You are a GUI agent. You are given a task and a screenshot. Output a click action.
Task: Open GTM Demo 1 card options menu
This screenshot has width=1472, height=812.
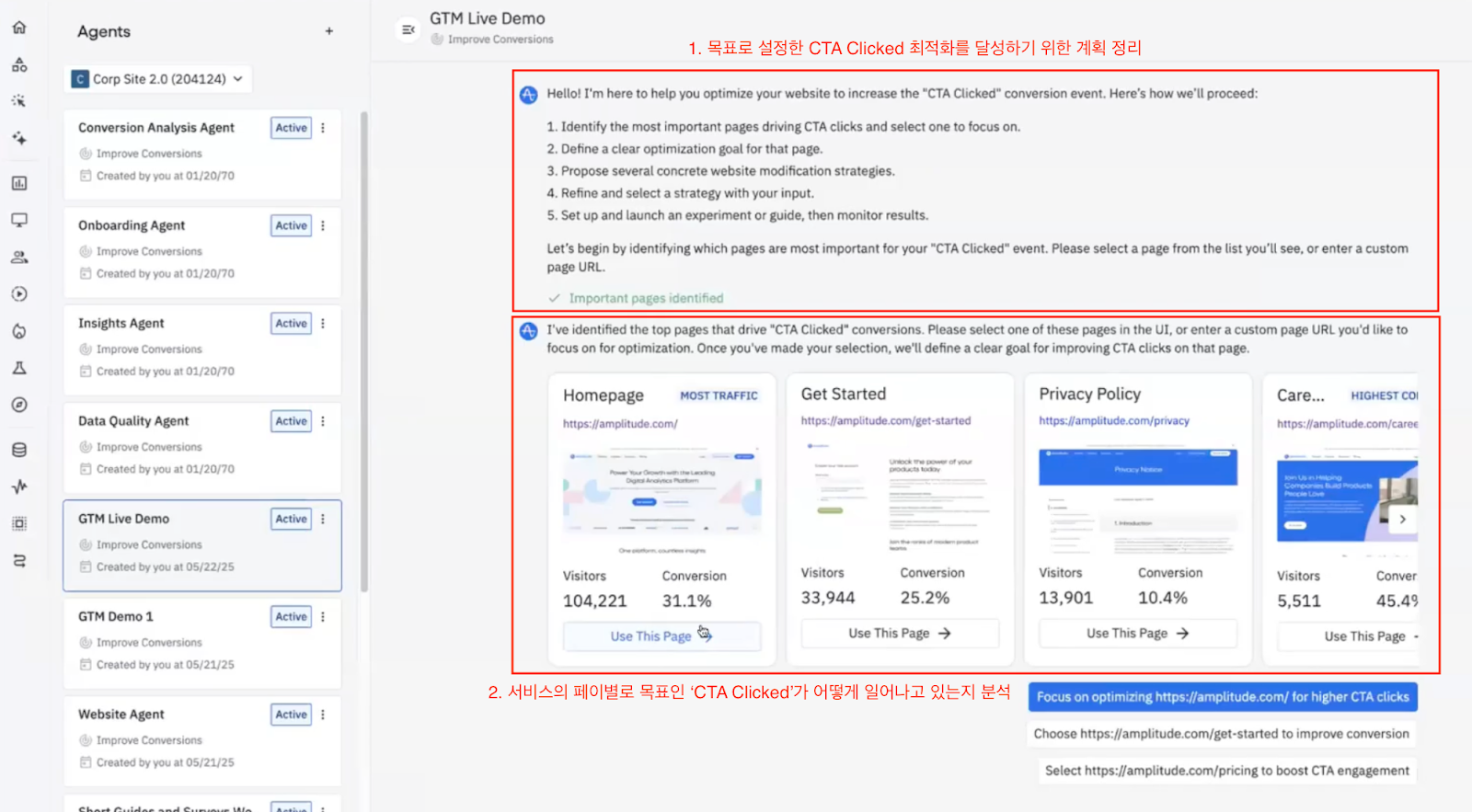pyautogui.click(x=323, y=617)
